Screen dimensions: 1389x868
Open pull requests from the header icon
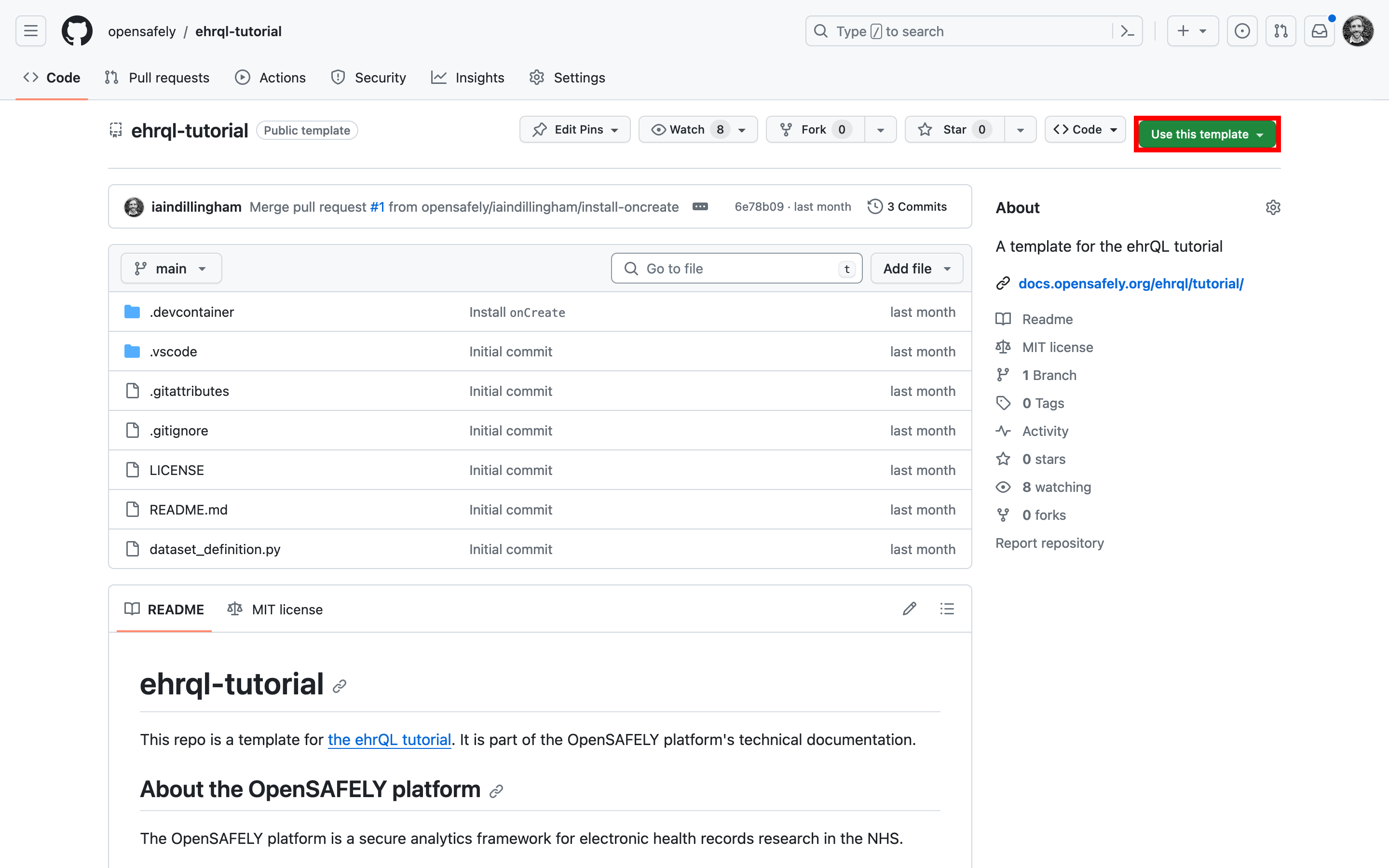click(x=1280, y=31)
